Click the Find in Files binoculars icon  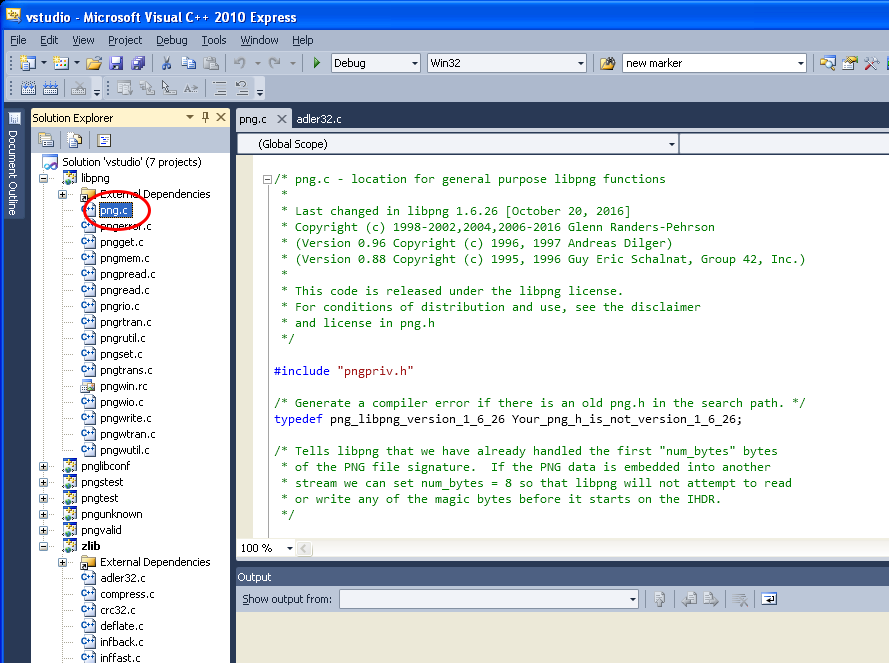(x=607, y=63)
